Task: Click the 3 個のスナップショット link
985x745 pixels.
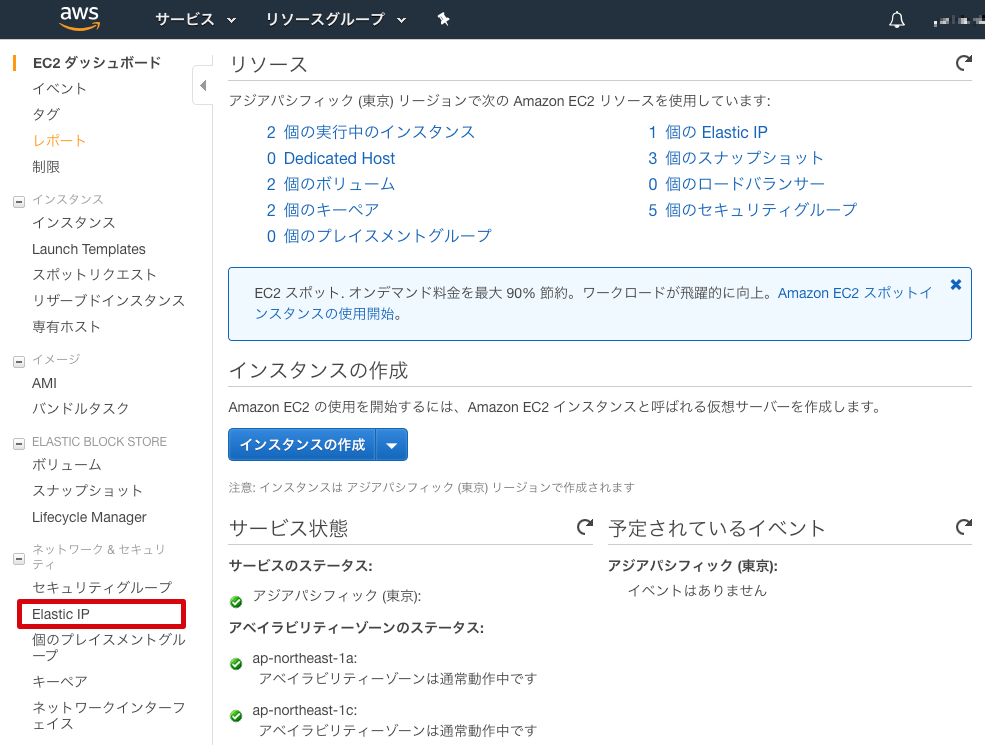Action: [736, 158]
